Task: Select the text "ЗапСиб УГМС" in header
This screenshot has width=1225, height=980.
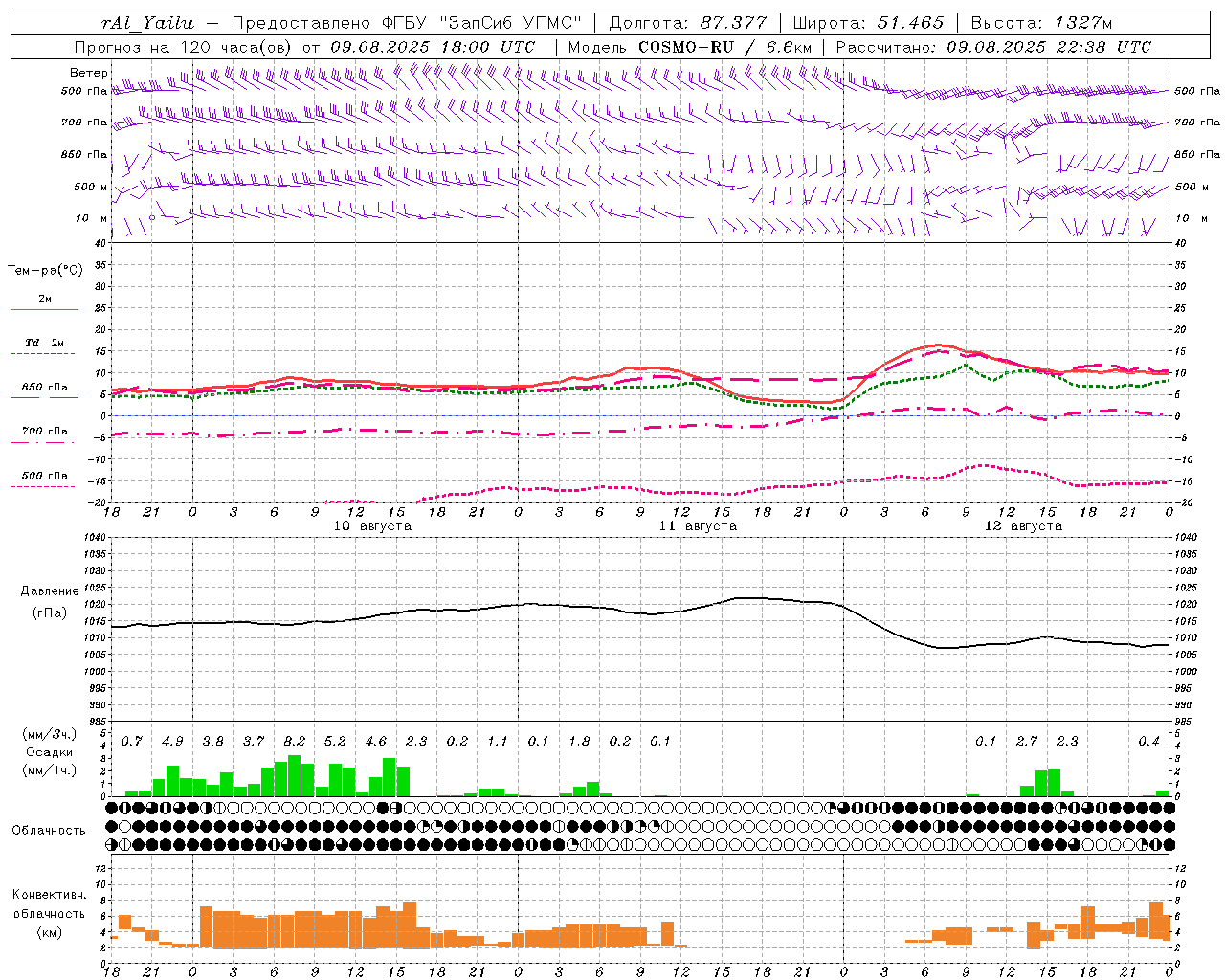Action: pyautogui.click(x=508, y=23)
